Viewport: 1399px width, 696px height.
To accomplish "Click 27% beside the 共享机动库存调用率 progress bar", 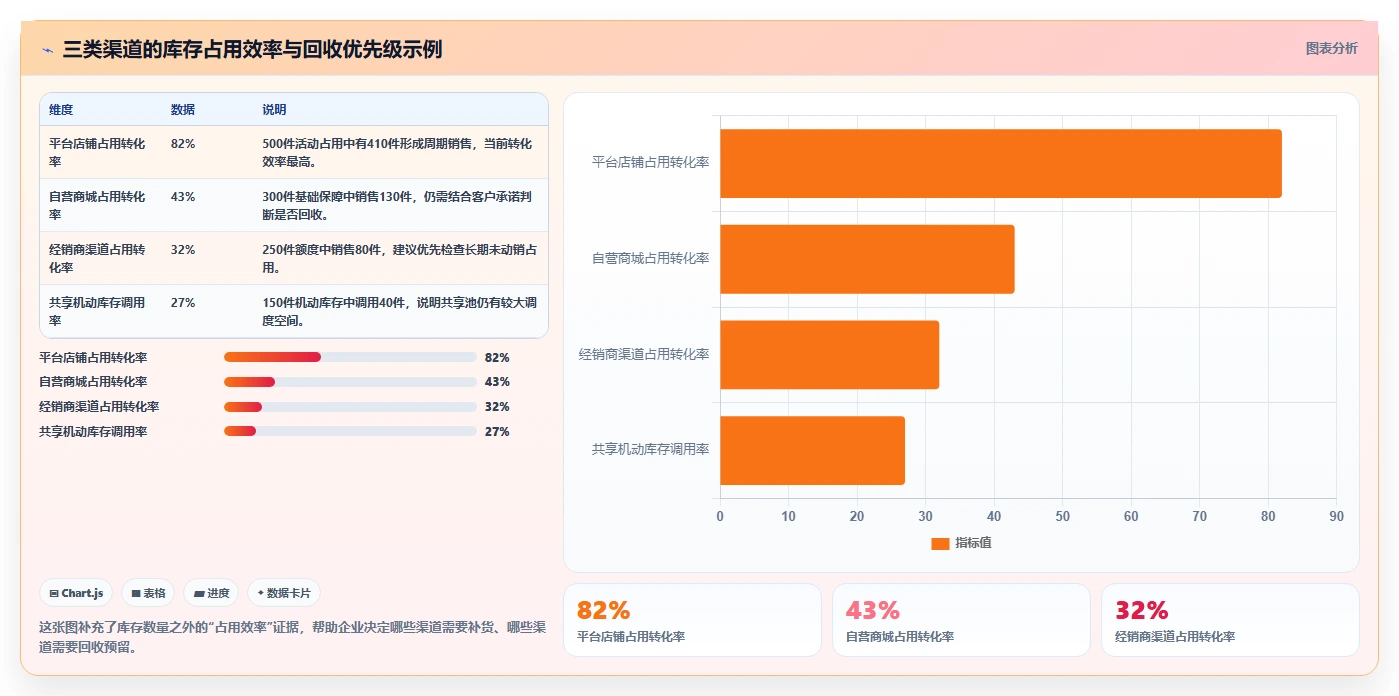I will click(497, 432).
